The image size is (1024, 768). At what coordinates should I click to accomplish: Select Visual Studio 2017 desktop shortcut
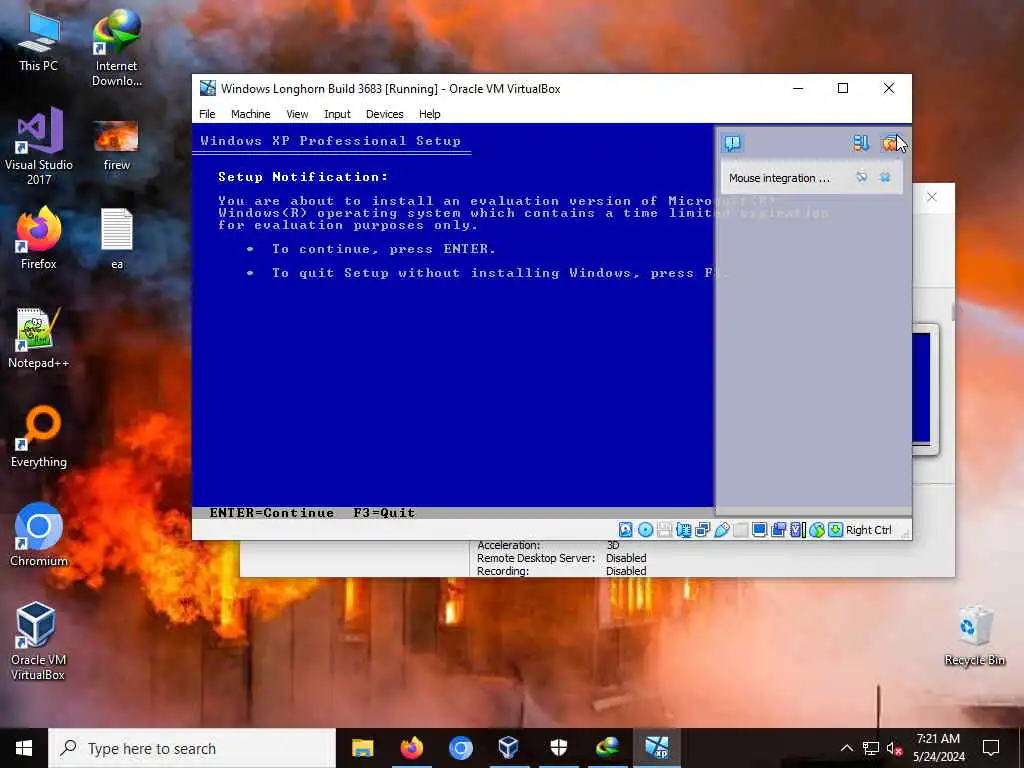39,146
